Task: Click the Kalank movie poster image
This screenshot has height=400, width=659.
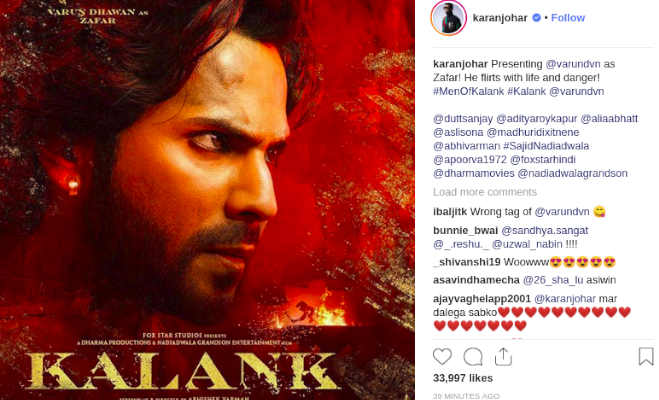Action: pos(207,200)
